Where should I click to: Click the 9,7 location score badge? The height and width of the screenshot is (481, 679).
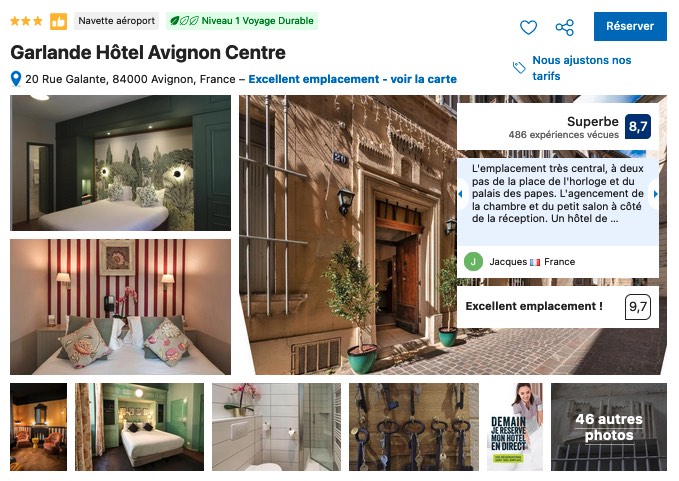click(638, 307)
